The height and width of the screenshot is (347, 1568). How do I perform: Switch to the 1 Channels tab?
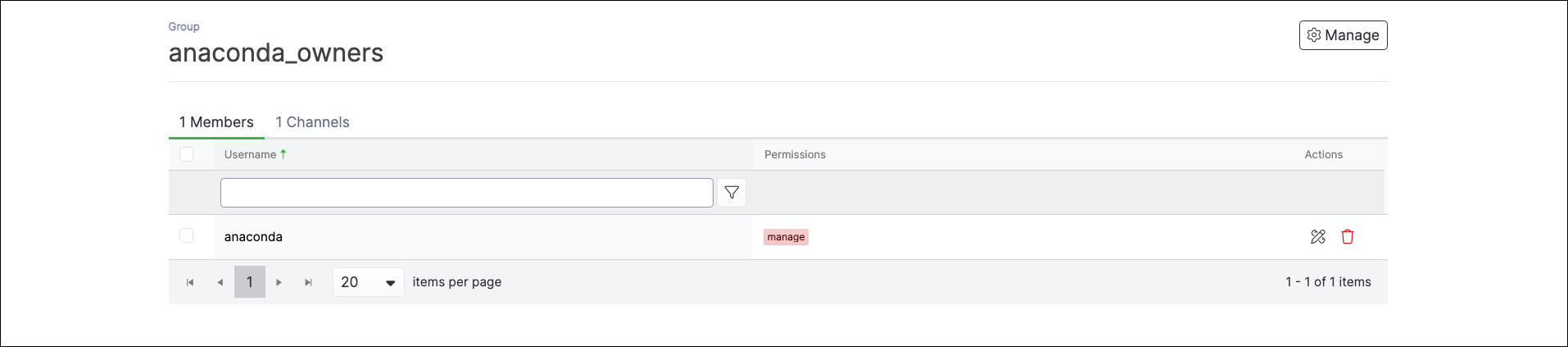pos(312,122)
